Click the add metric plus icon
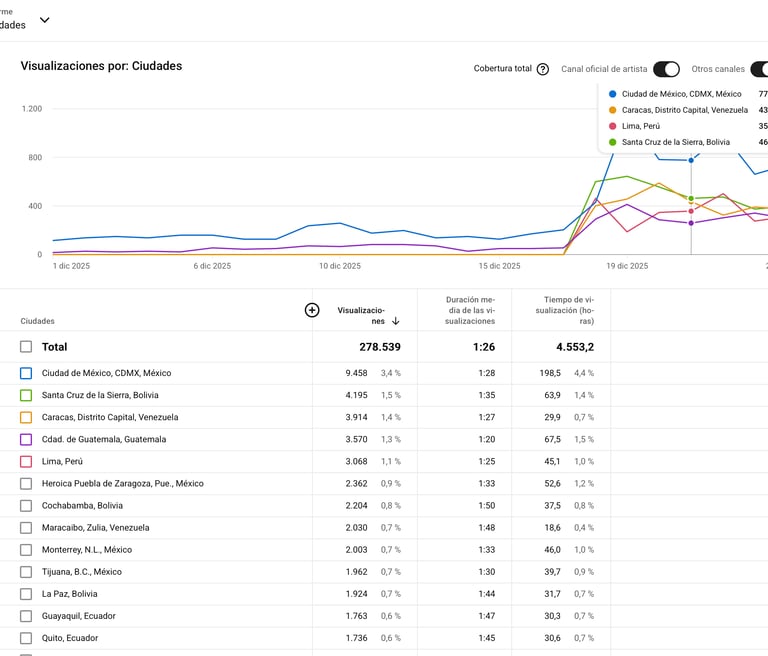 click(312, 310)
